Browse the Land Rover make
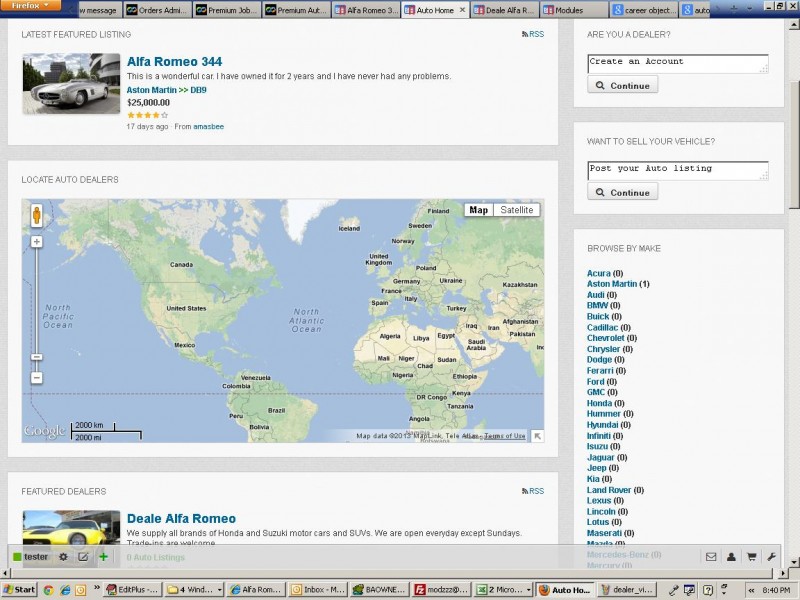The height and width of the screenshot is (600, 800). coord(609,490)
